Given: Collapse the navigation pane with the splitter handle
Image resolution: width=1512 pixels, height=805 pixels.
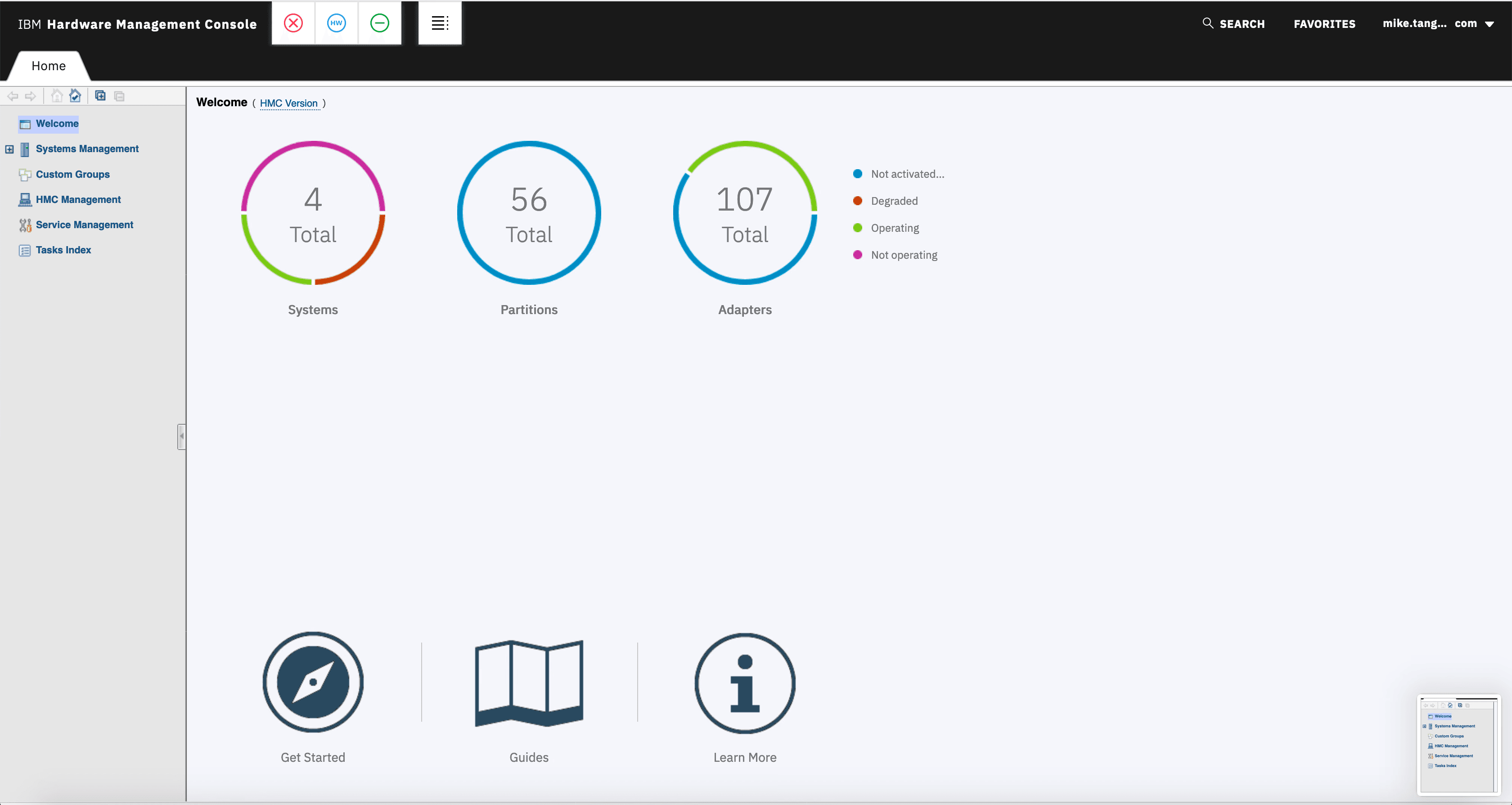Looking at the screenshot, I should pyautogui.click(x=181, y=436).
